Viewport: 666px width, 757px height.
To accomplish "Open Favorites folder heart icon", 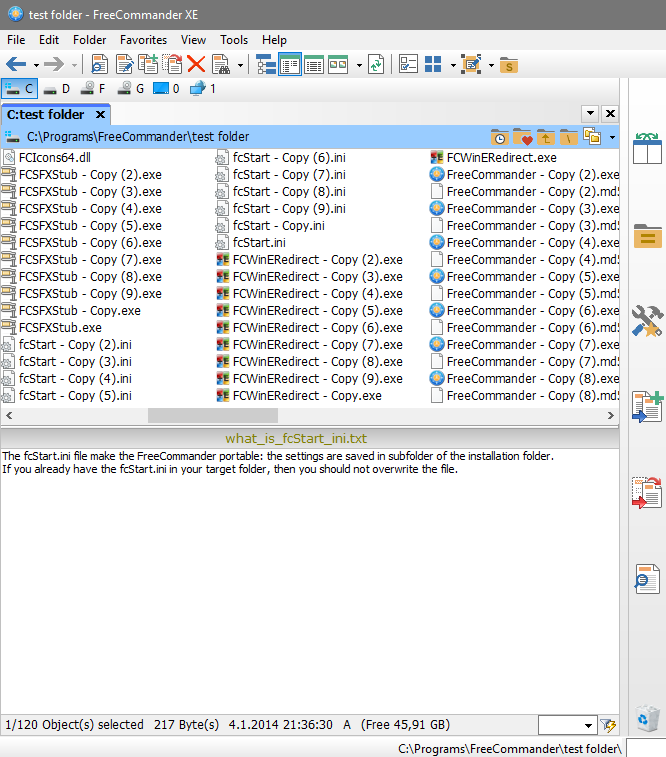I will (523, 137).
